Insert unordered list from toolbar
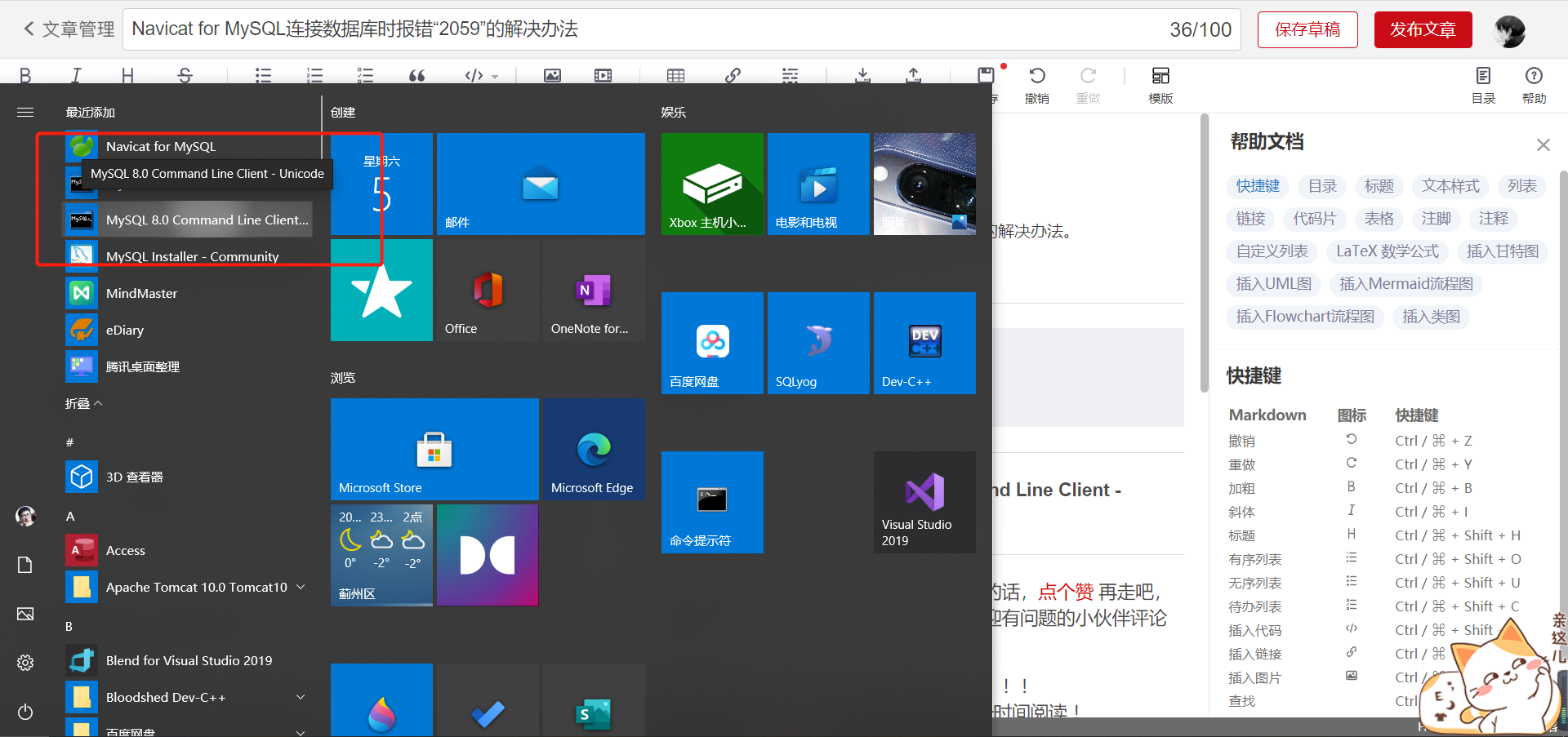Image resolution: width=1568 pixels, height=737 pixels. (263, 75)
